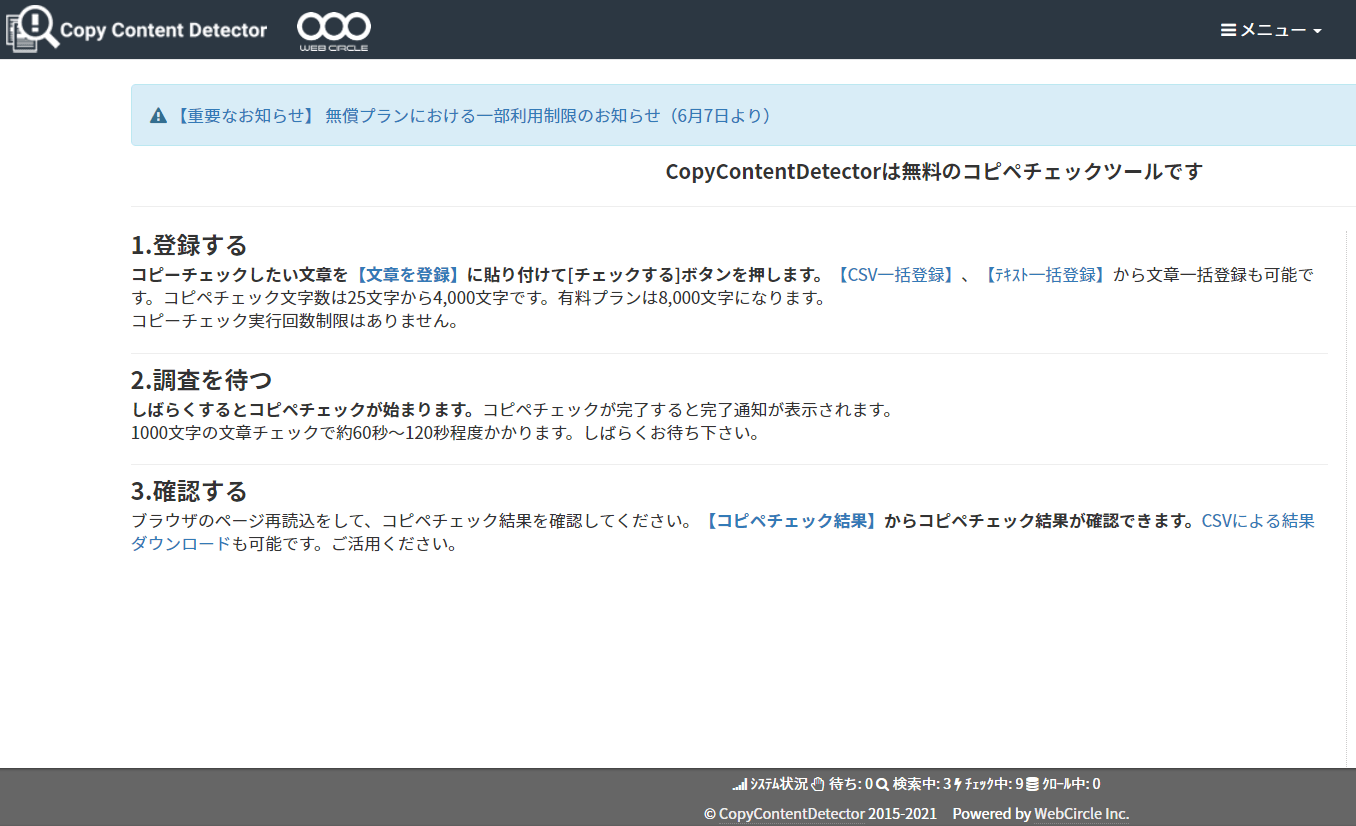Click the 1.登録する heading
Viewport: 1356px width, 826px height.
tap(189, 245)
